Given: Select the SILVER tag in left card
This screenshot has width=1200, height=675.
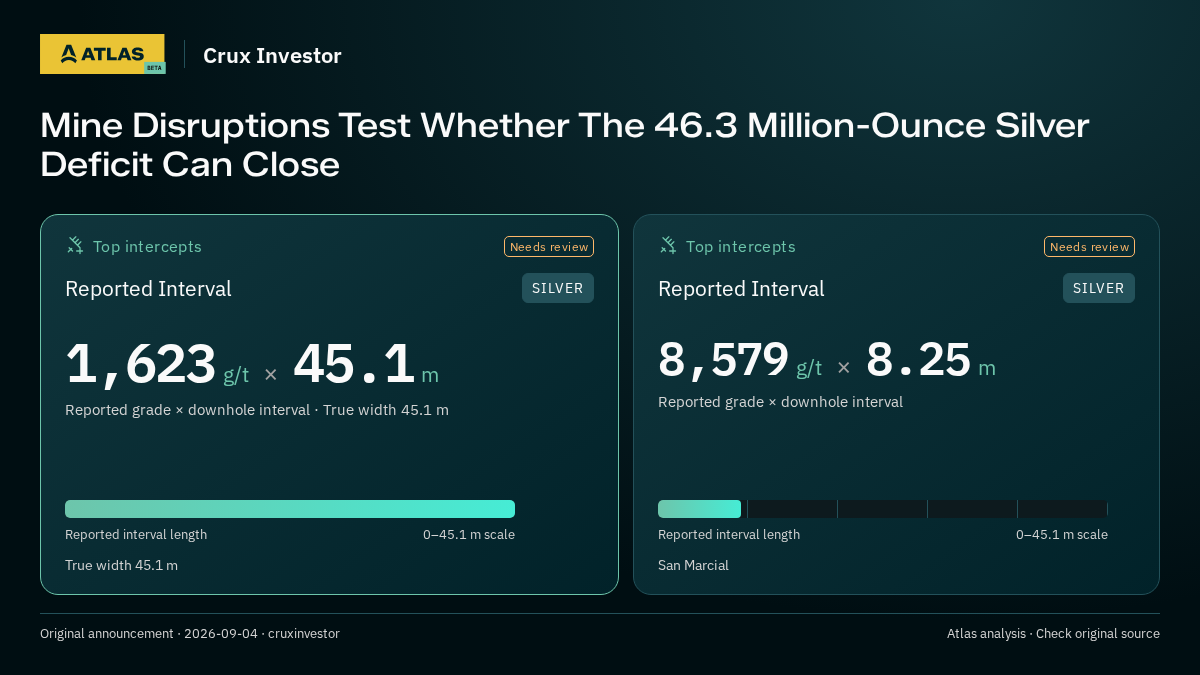Looking at the screenshot, I should pyautogui.click(x=558, y=288).
